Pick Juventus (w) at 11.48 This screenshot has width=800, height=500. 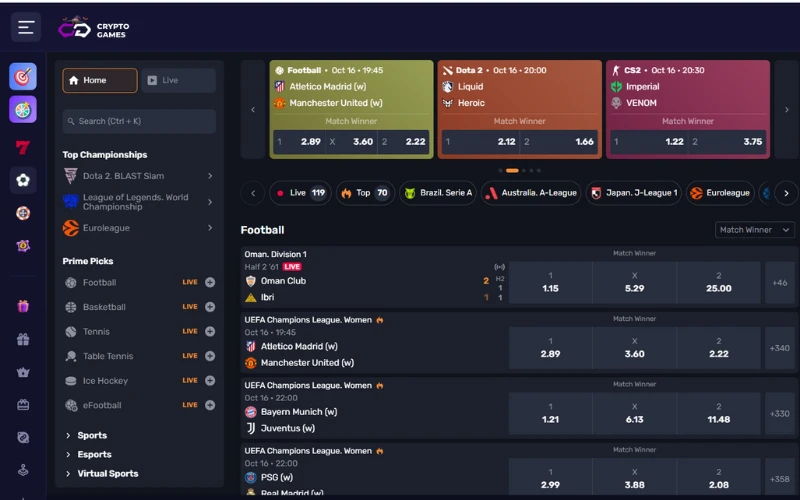(719, 414)
